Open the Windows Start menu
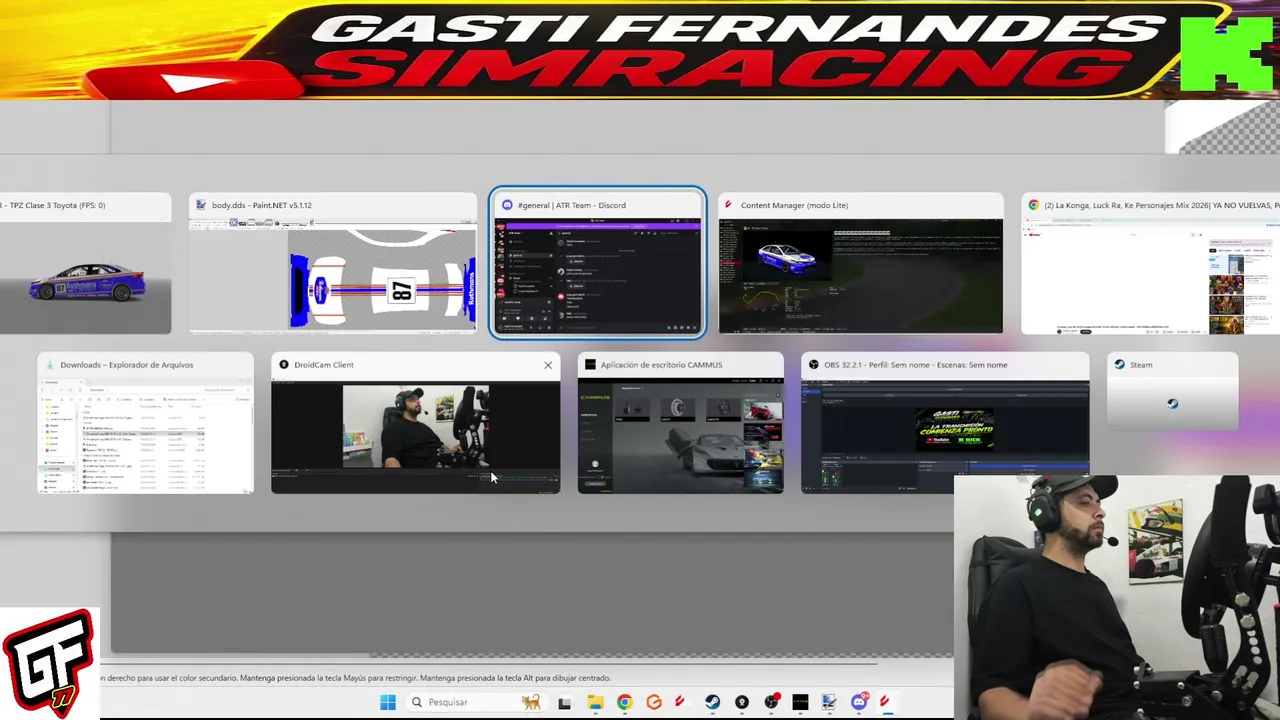 tap(388, 702)
